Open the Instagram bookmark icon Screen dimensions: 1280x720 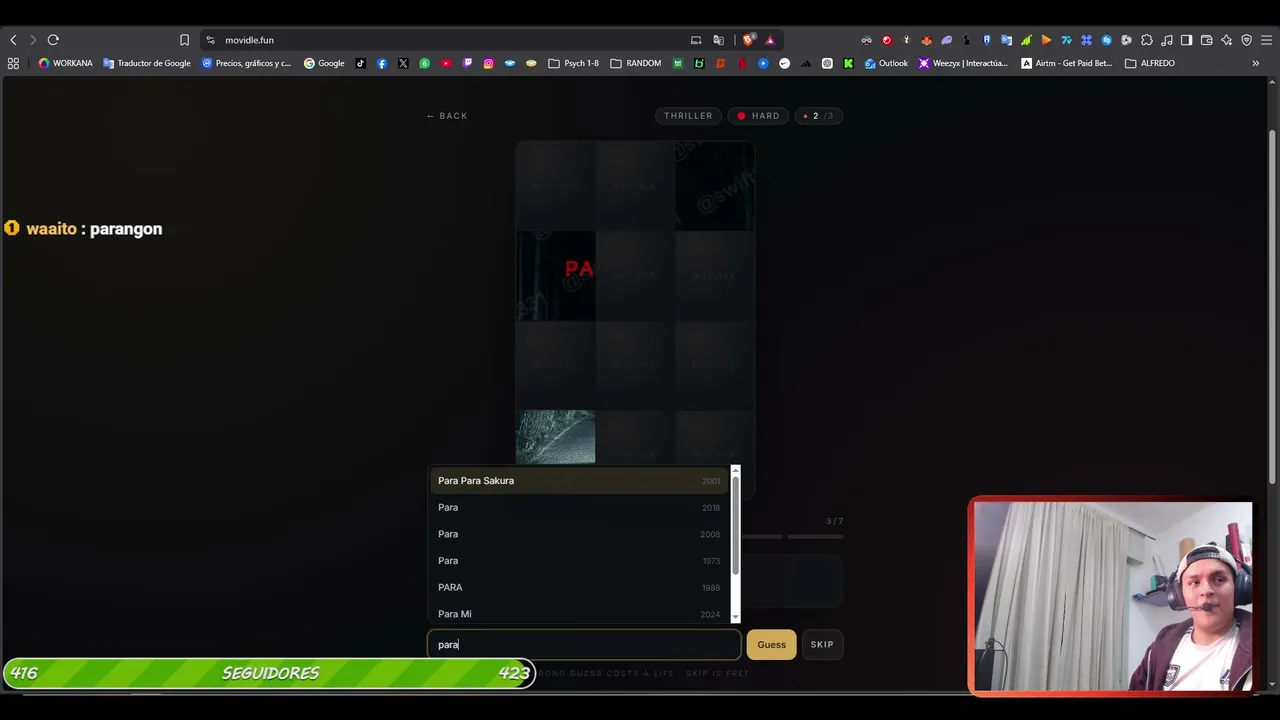pos(488,63)
